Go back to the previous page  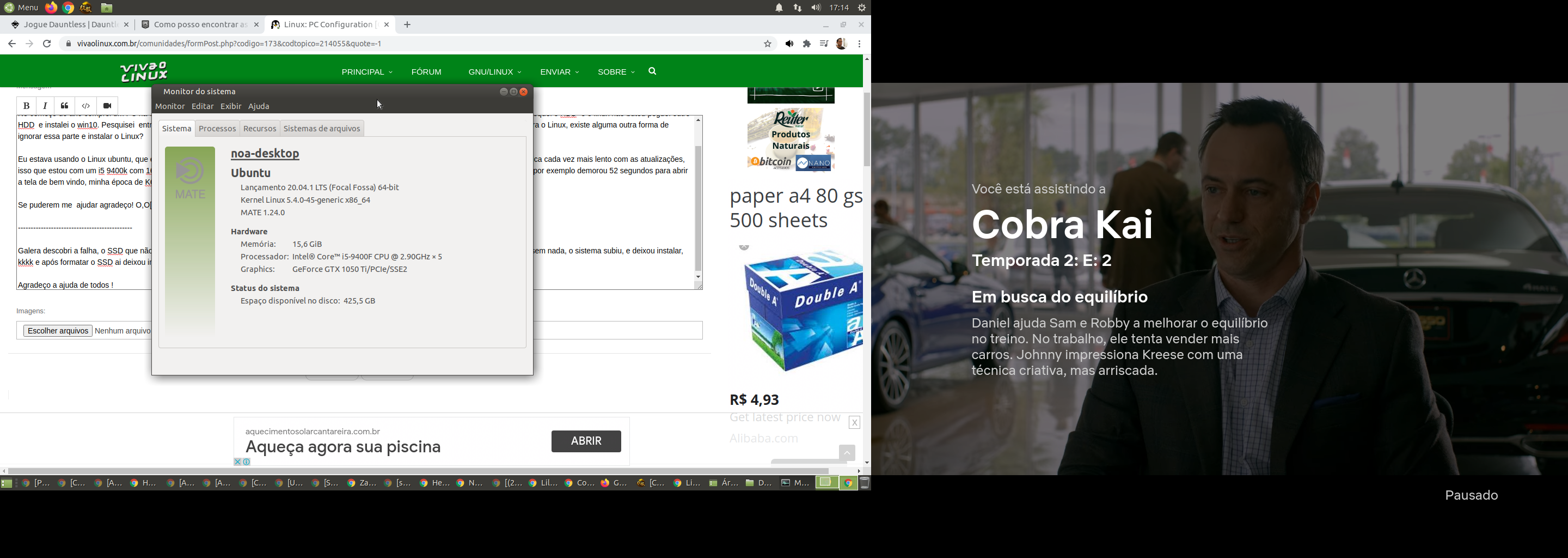11,44
